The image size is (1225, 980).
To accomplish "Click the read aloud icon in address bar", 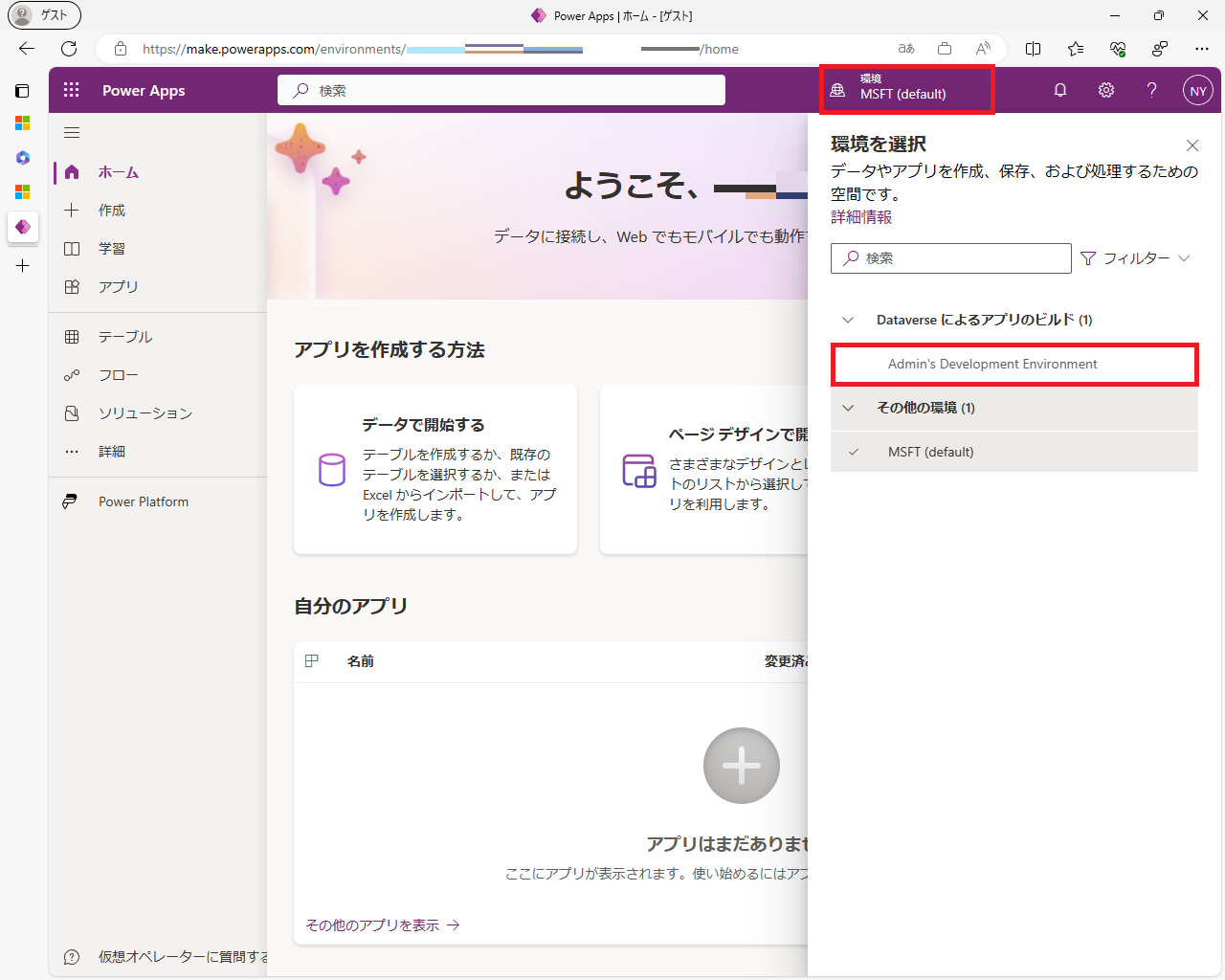I will pos(983,49).
